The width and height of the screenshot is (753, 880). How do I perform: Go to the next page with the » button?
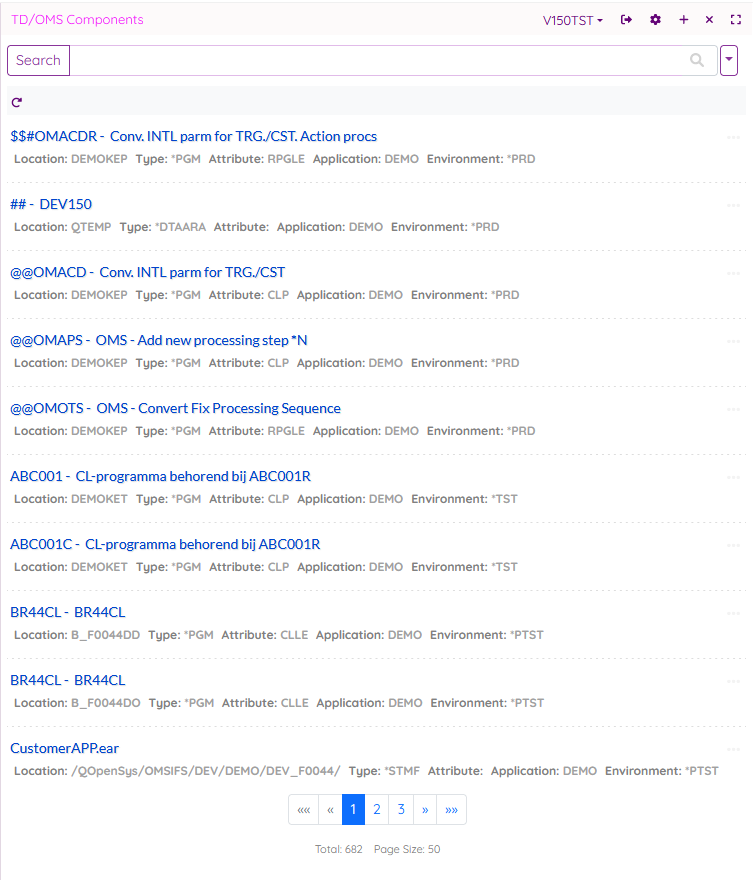(425, 810)
